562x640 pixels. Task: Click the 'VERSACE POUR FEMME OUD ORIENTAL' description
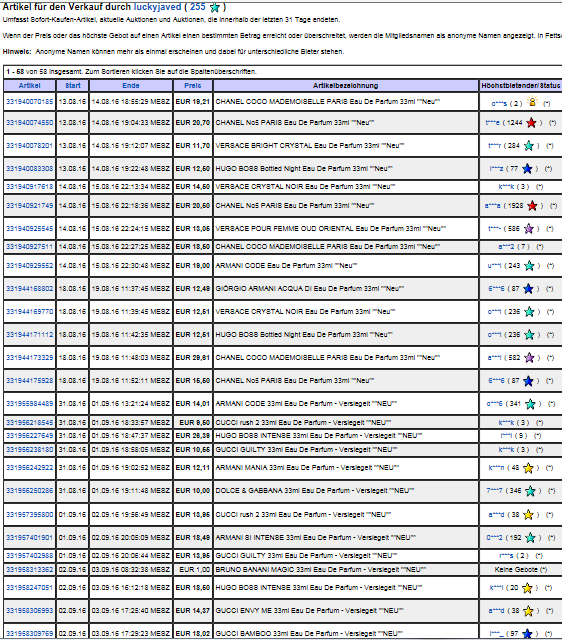click(331, 229)
